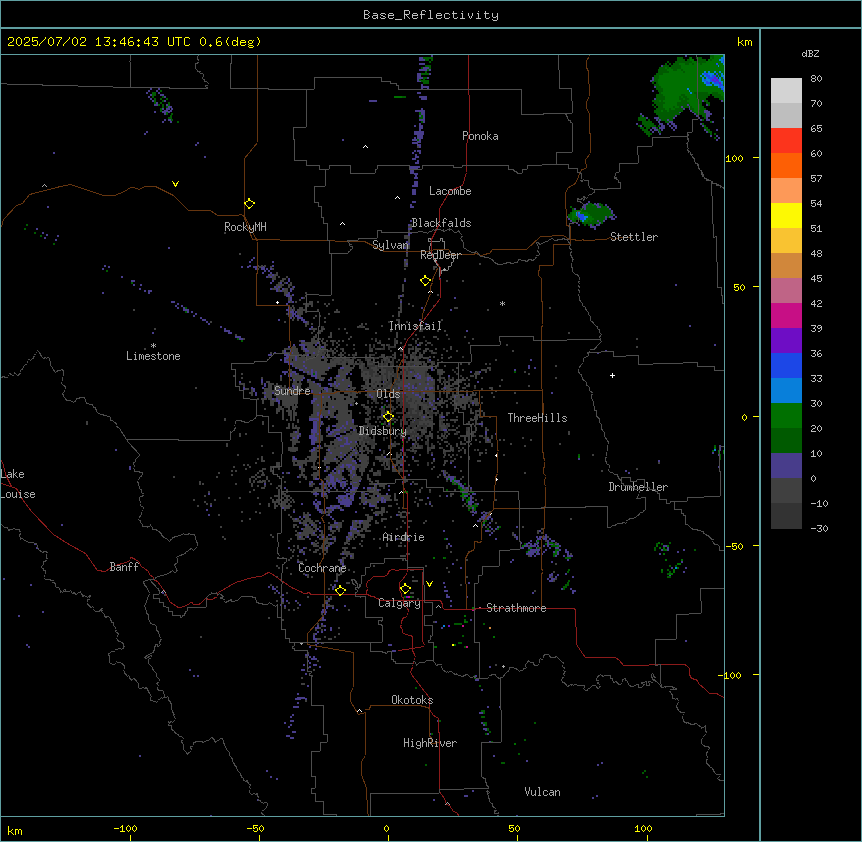
Task: Select the magenta swatch in dBZ legend
Action: point(786,315)
